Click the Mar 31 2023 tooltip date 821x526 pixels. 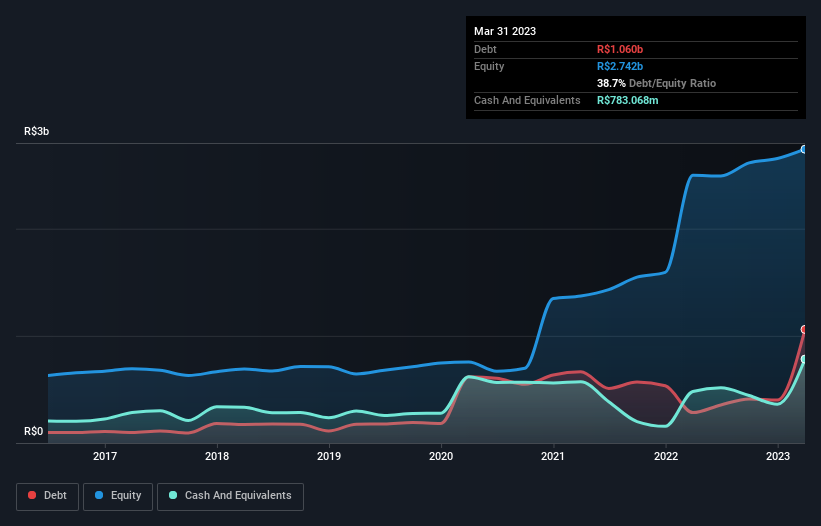(x=505, y=31)
